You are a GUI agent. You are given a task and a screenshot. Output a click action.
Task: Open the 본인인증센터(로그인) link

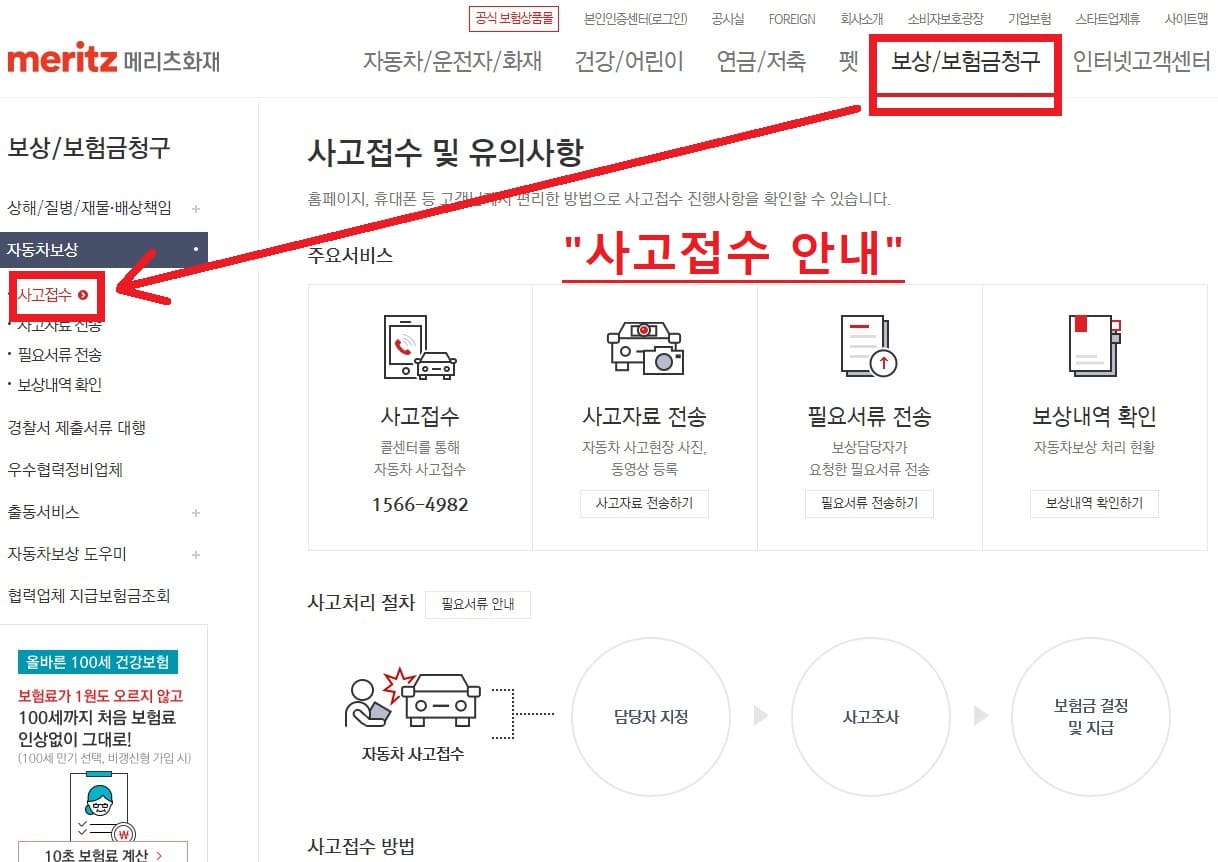click(x=638, y=18)
